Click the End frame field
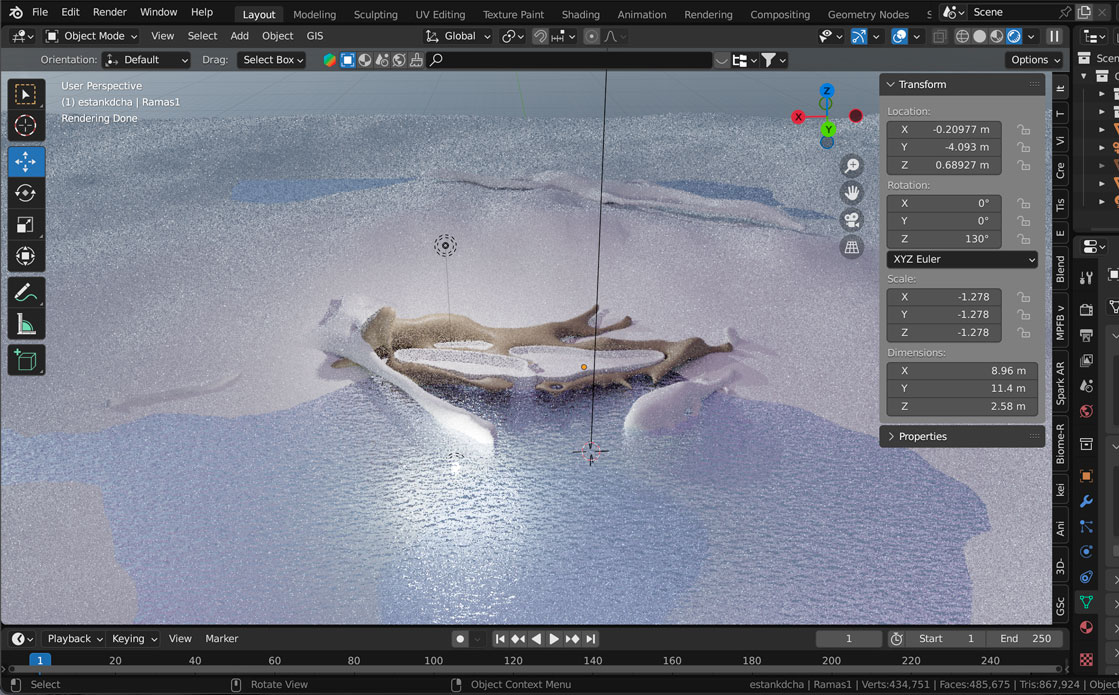This screenshot has width=1119, height=695. click(x=1024, y=639)
